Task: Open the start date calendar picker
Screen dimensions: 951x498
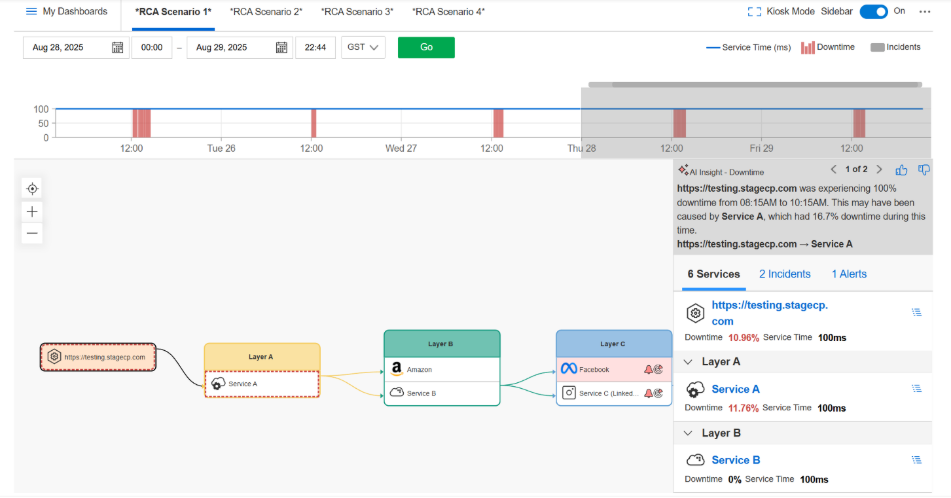Action: click(117, 47)
